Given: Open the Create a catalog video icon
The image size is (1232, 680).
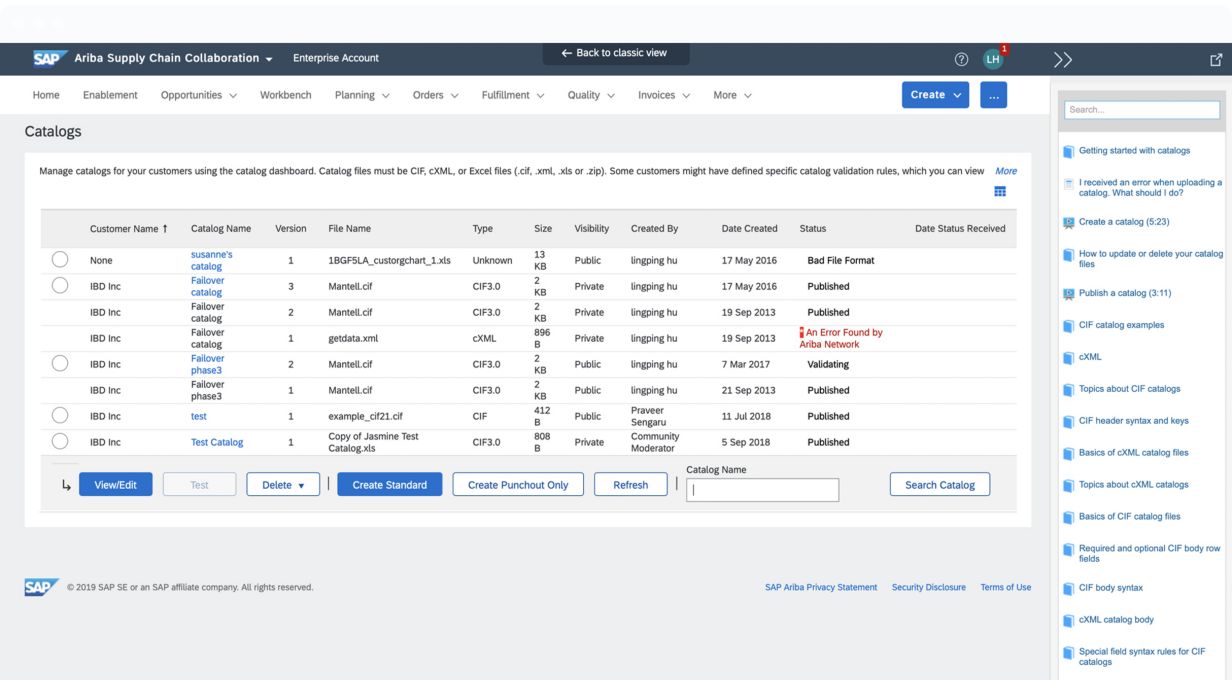Looking at the screenshot, I should coord(1068,223).
